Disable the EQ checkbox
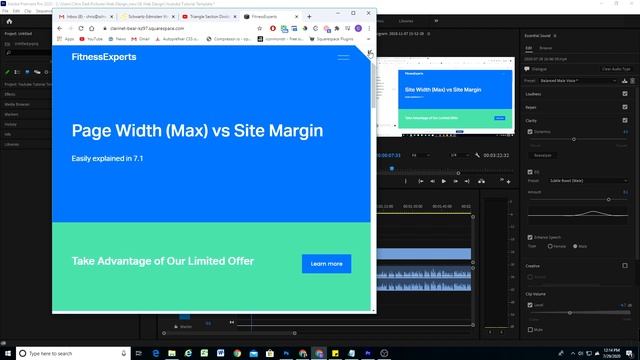The height and width of the screenshot is (360, 640). click(x=530, y=172)
